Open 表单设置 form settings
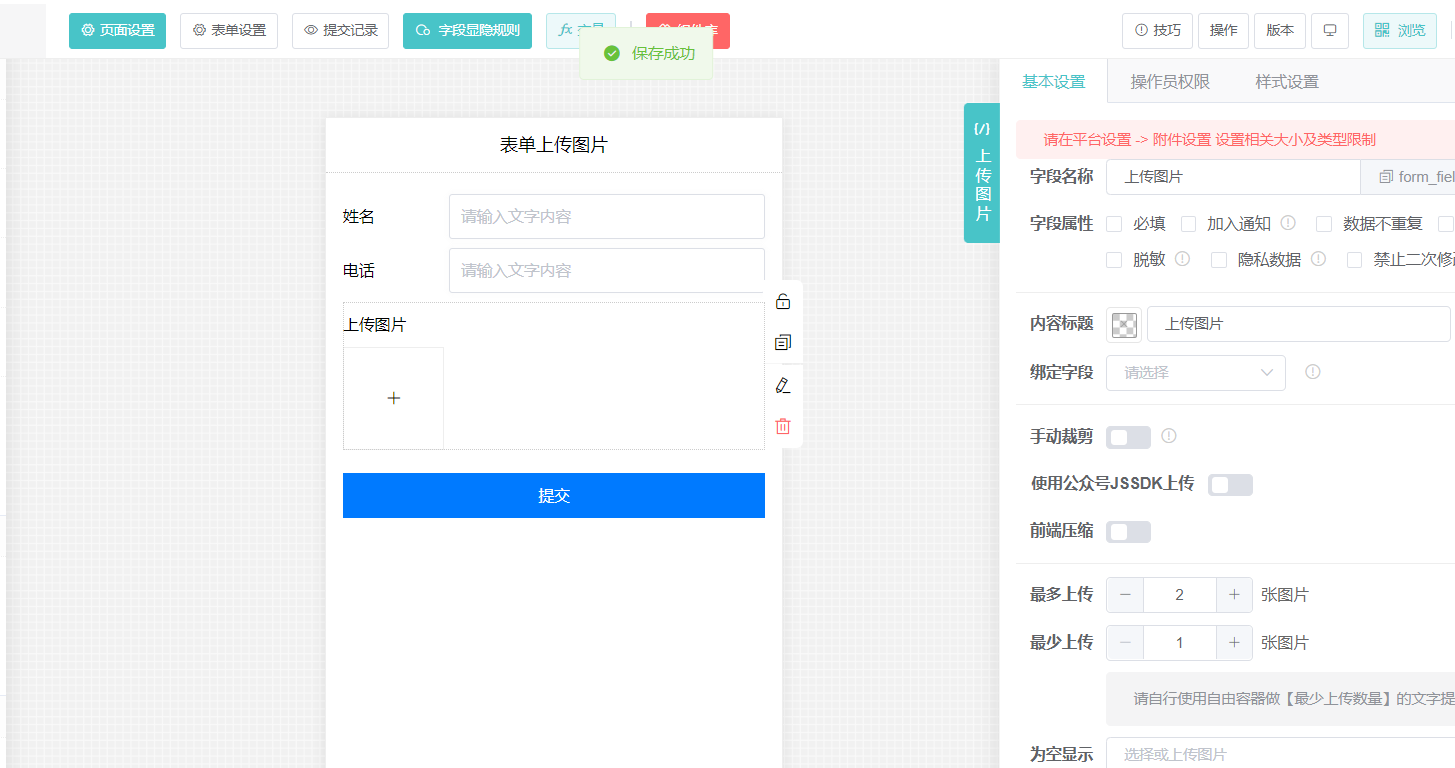The image size is (1455, 768). [x=229, y=31]
